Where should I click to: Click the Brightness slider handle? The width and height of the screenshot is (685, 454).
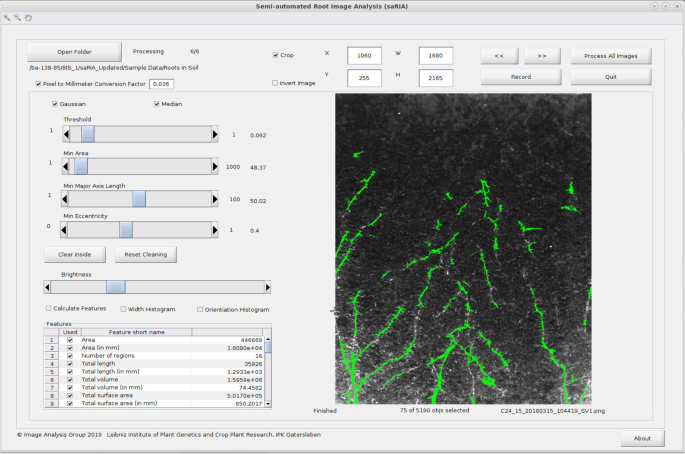116,287
